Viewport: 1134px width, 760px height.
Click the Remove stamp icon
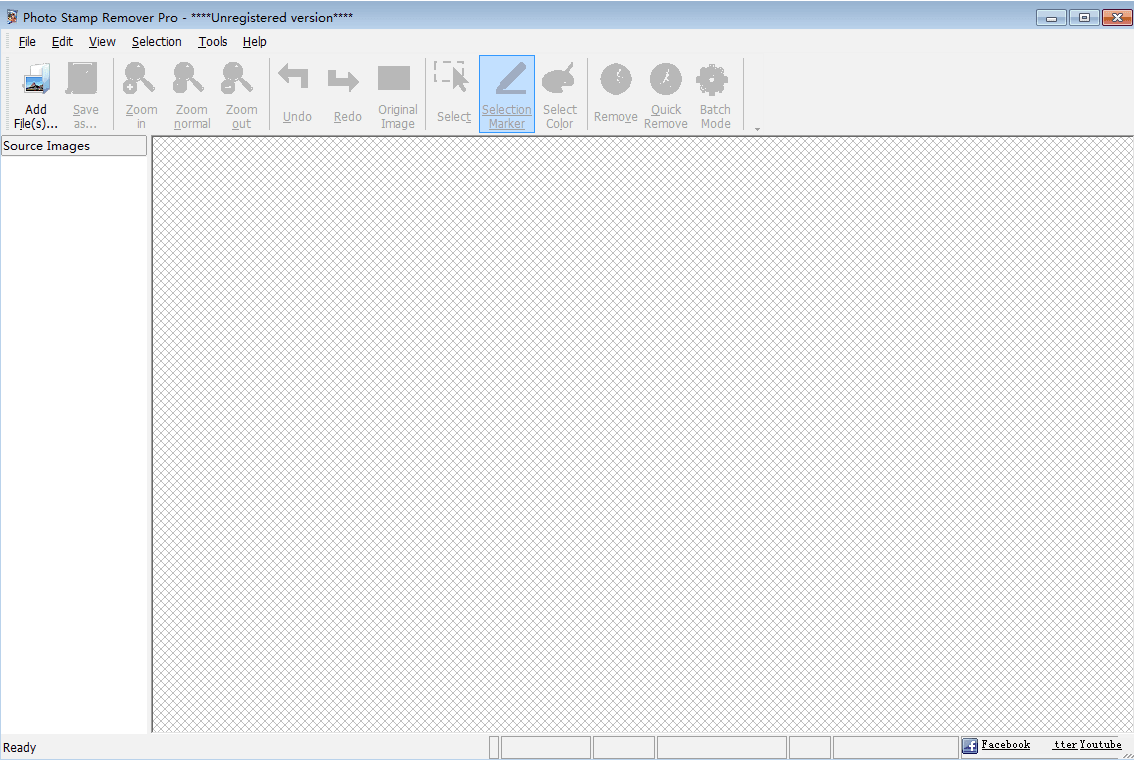coord(615,95)
